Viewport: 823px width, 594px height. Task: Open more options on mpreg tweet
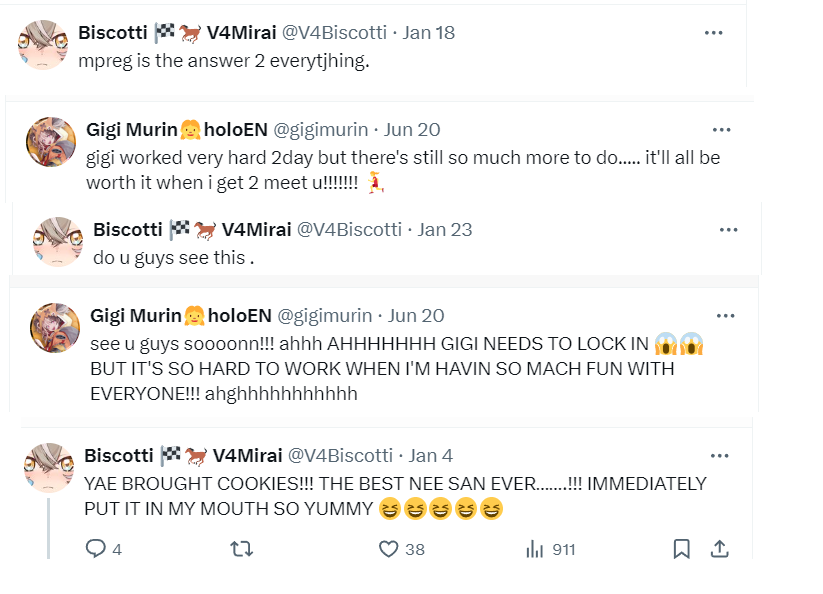713,32
